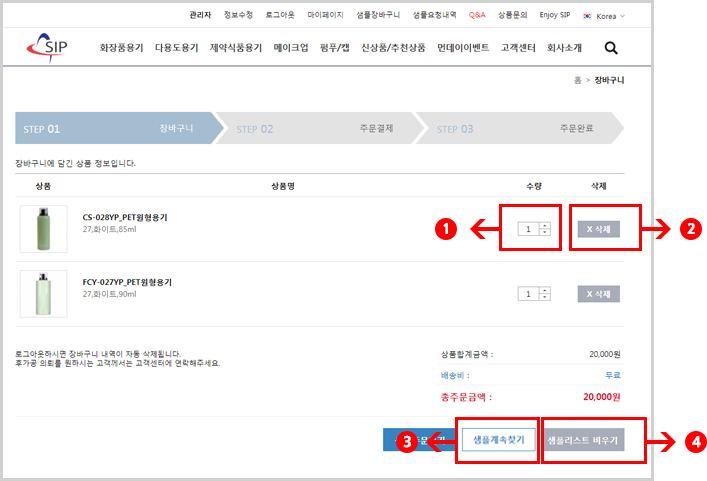Click 샘플리스트 비우기 button
Screen dimensions: 707x481
[583, 440]
